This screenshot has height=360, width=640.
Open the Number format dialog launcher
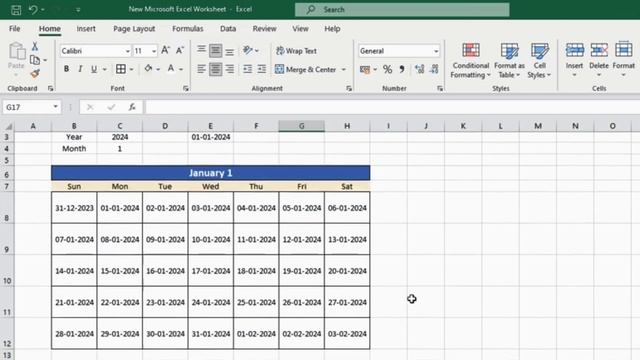(x=440, y=88)
